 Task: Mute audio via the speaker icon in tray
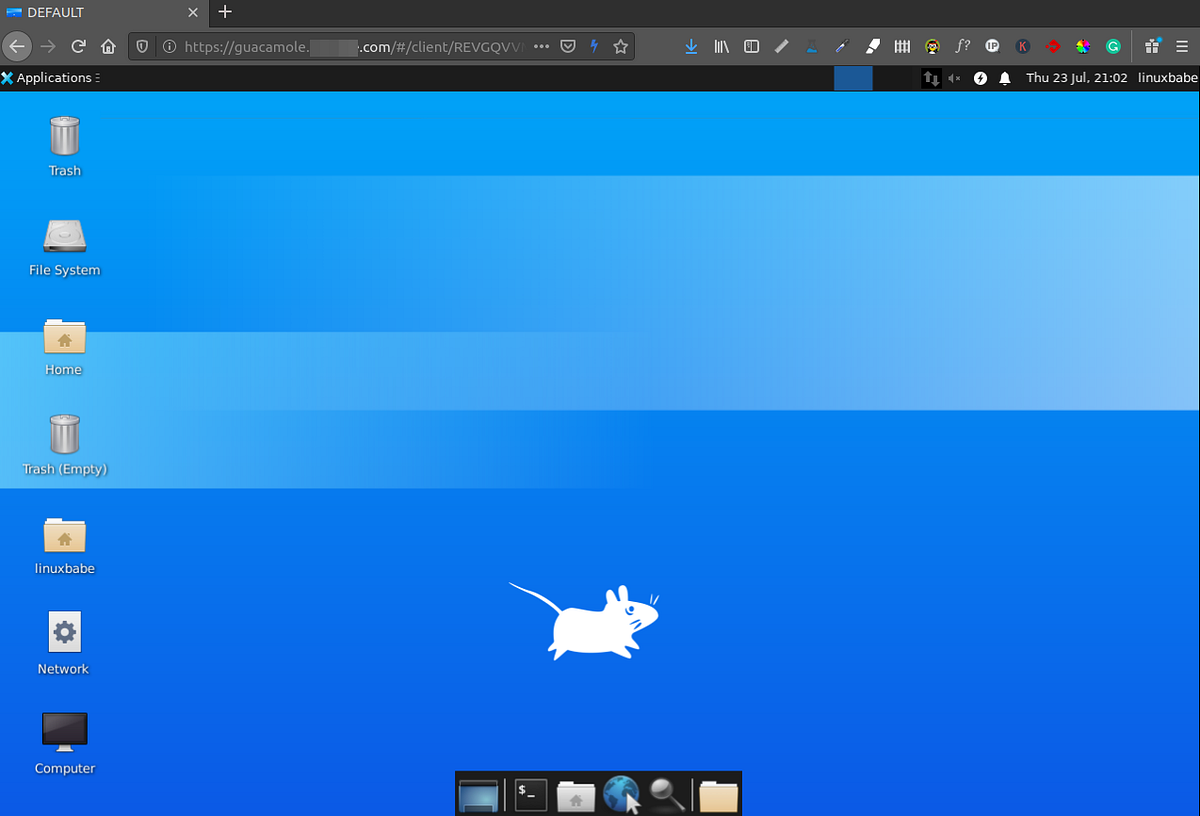(x=954, y=77)
